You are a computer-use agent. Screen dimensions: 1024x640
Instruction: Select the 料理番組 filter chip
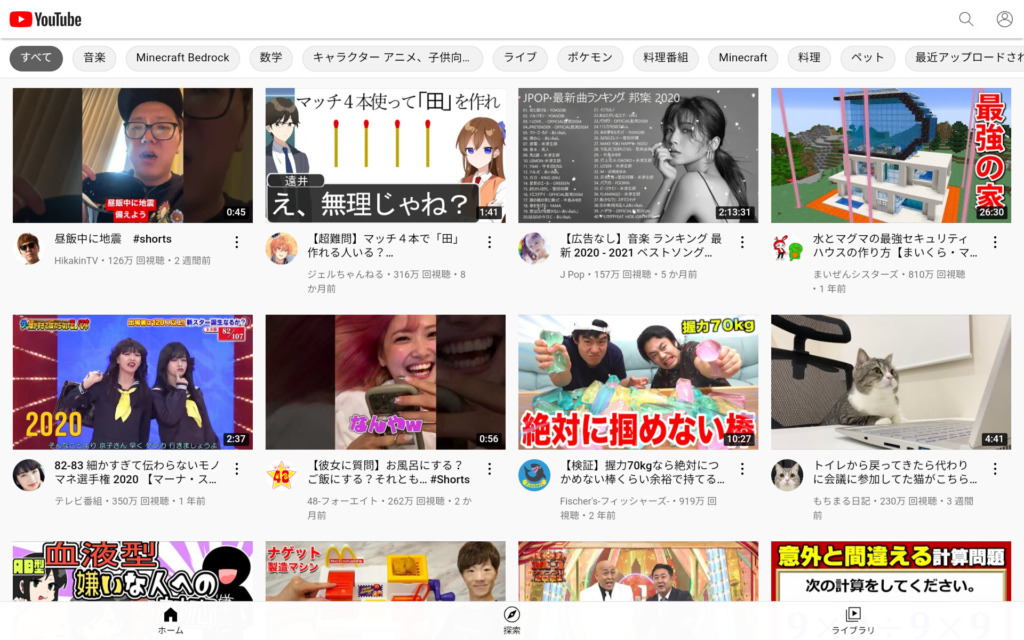pos(665,57)
